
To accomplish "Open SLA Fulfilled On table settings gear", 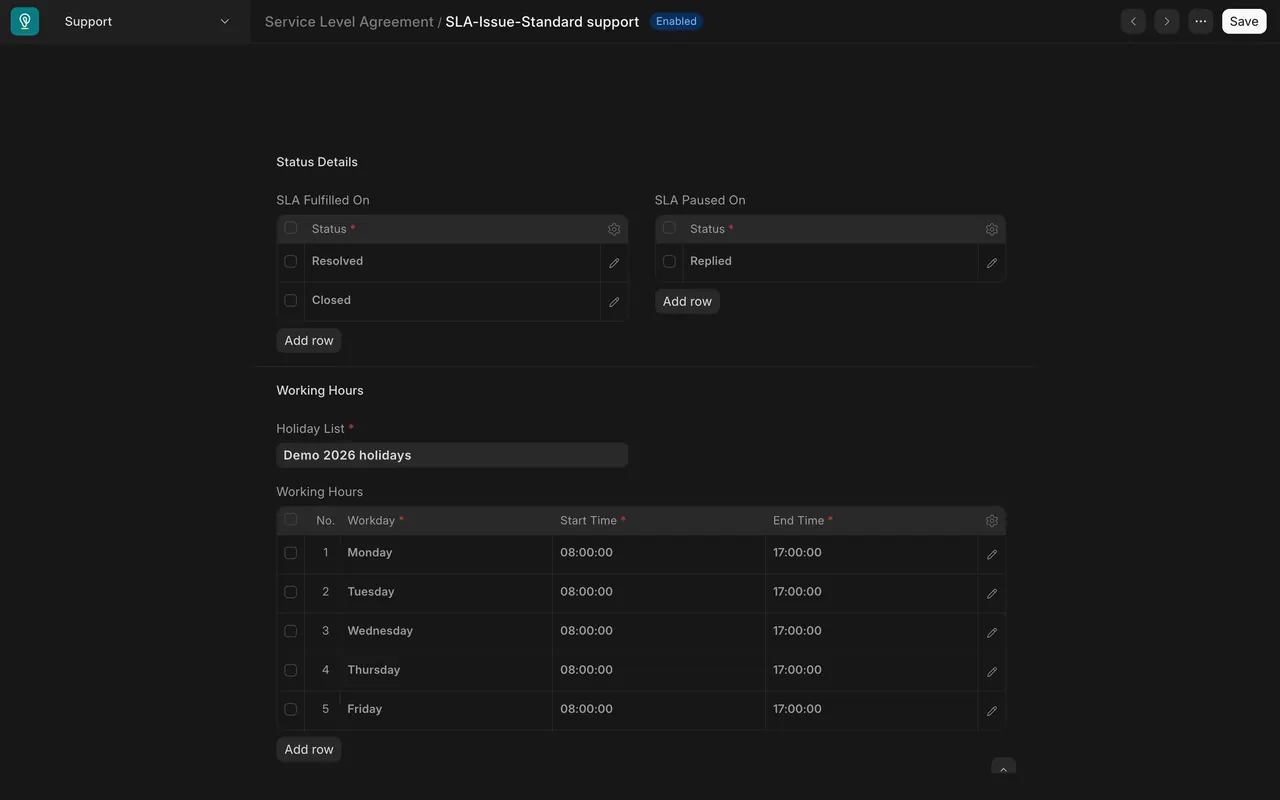I will pyautogui.click(x=614, y=229).
